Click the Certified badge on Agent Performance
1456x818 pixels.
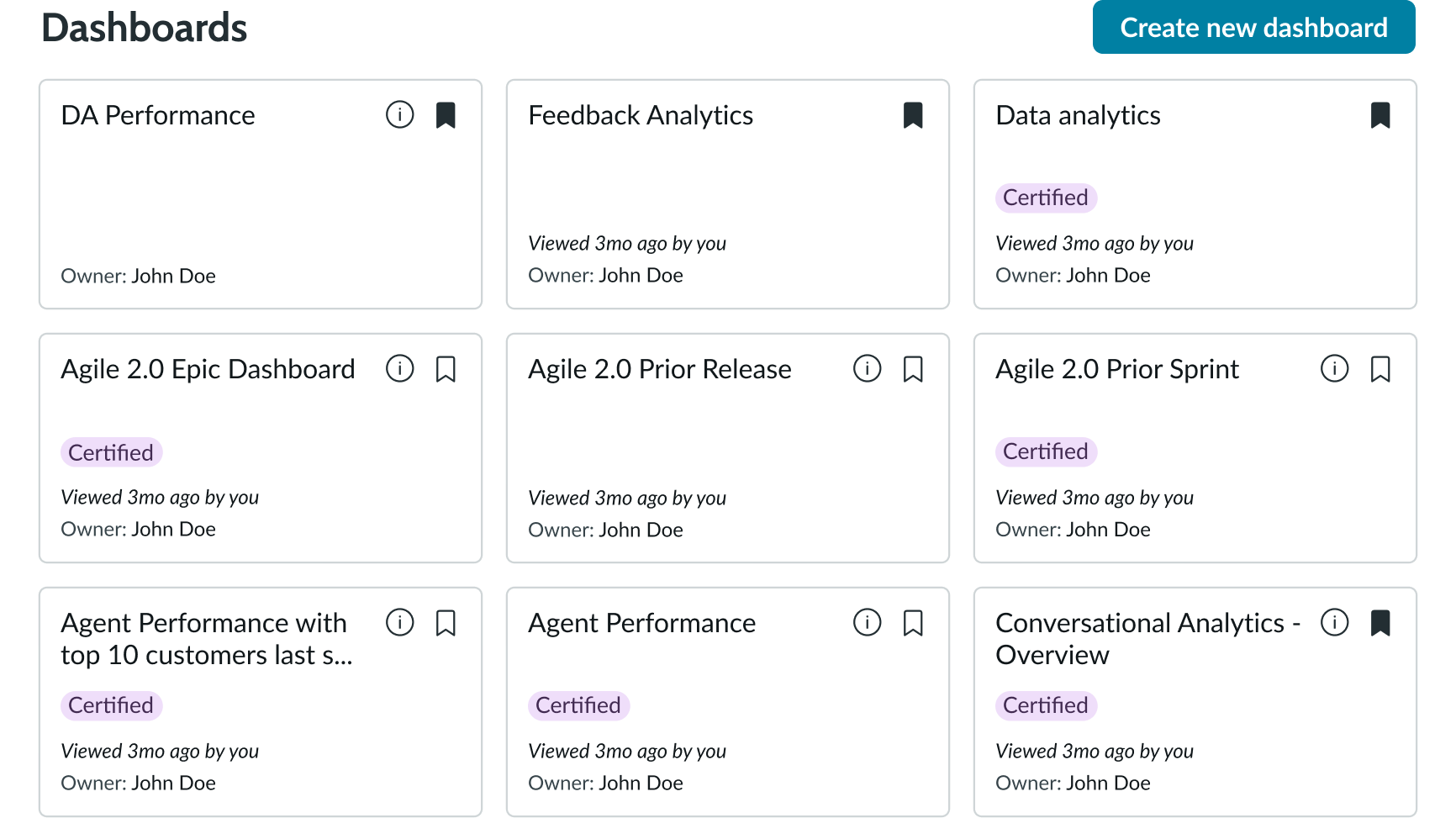[x=578, y=705]
